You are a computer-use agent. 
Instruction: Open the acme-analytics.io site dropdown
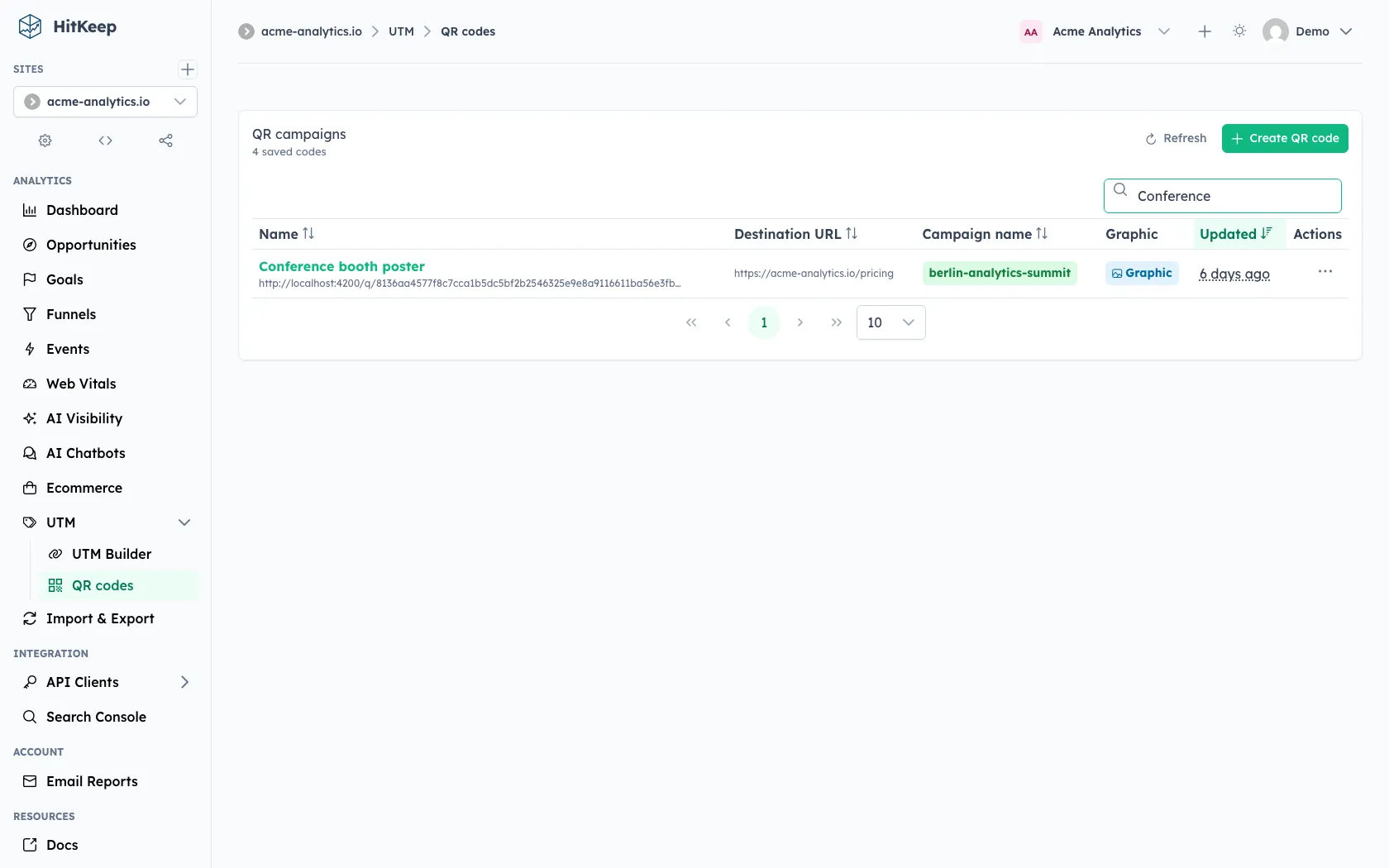[105, 102]
